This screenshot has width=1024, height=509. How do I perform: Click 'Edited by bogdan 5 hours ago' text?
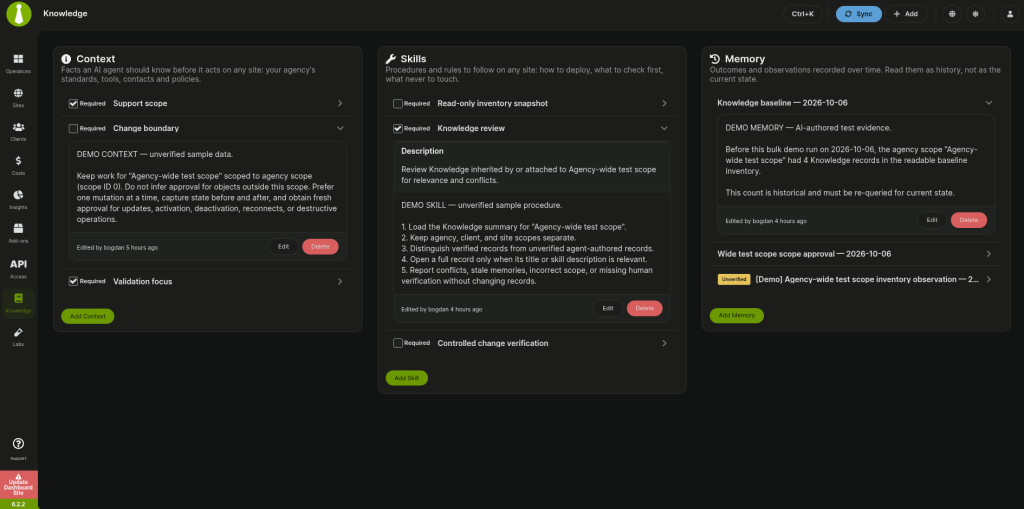pyautogui.click(x=117, y=248)
